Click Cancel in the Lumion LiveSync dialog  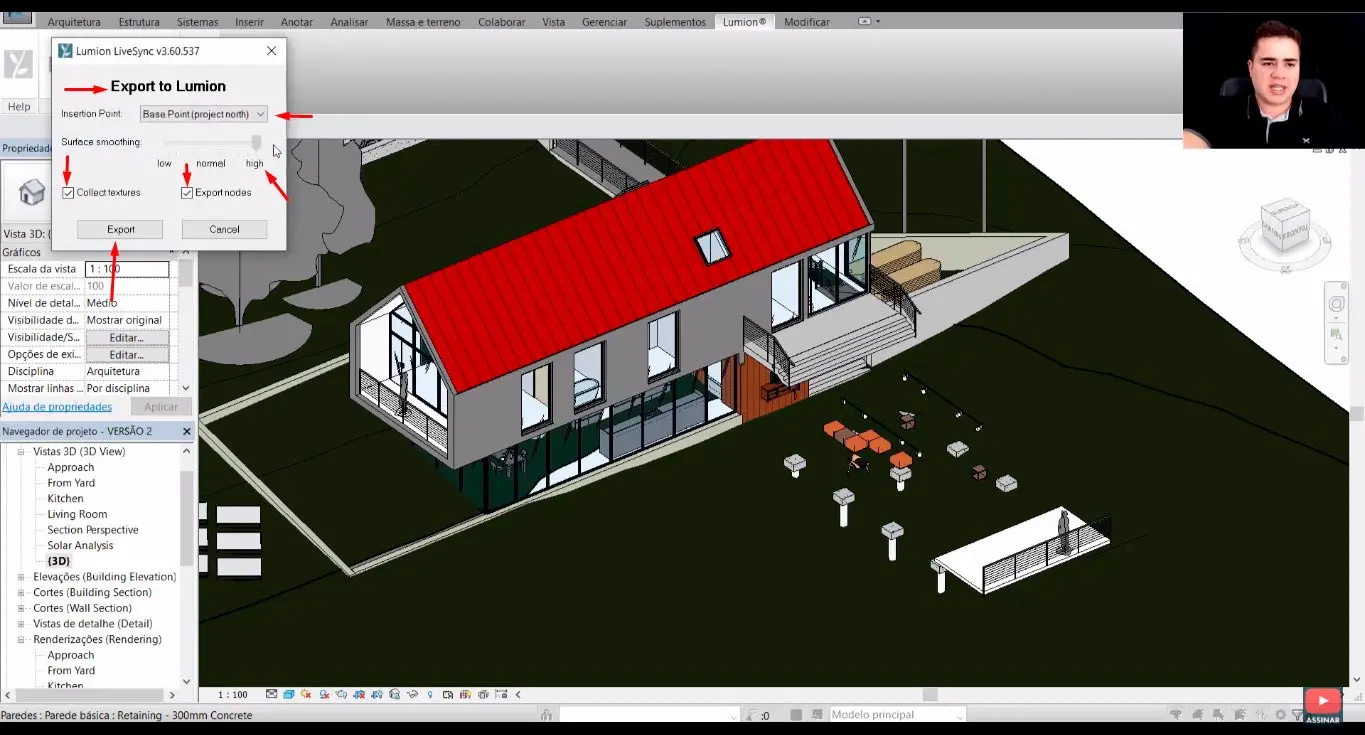224,230
